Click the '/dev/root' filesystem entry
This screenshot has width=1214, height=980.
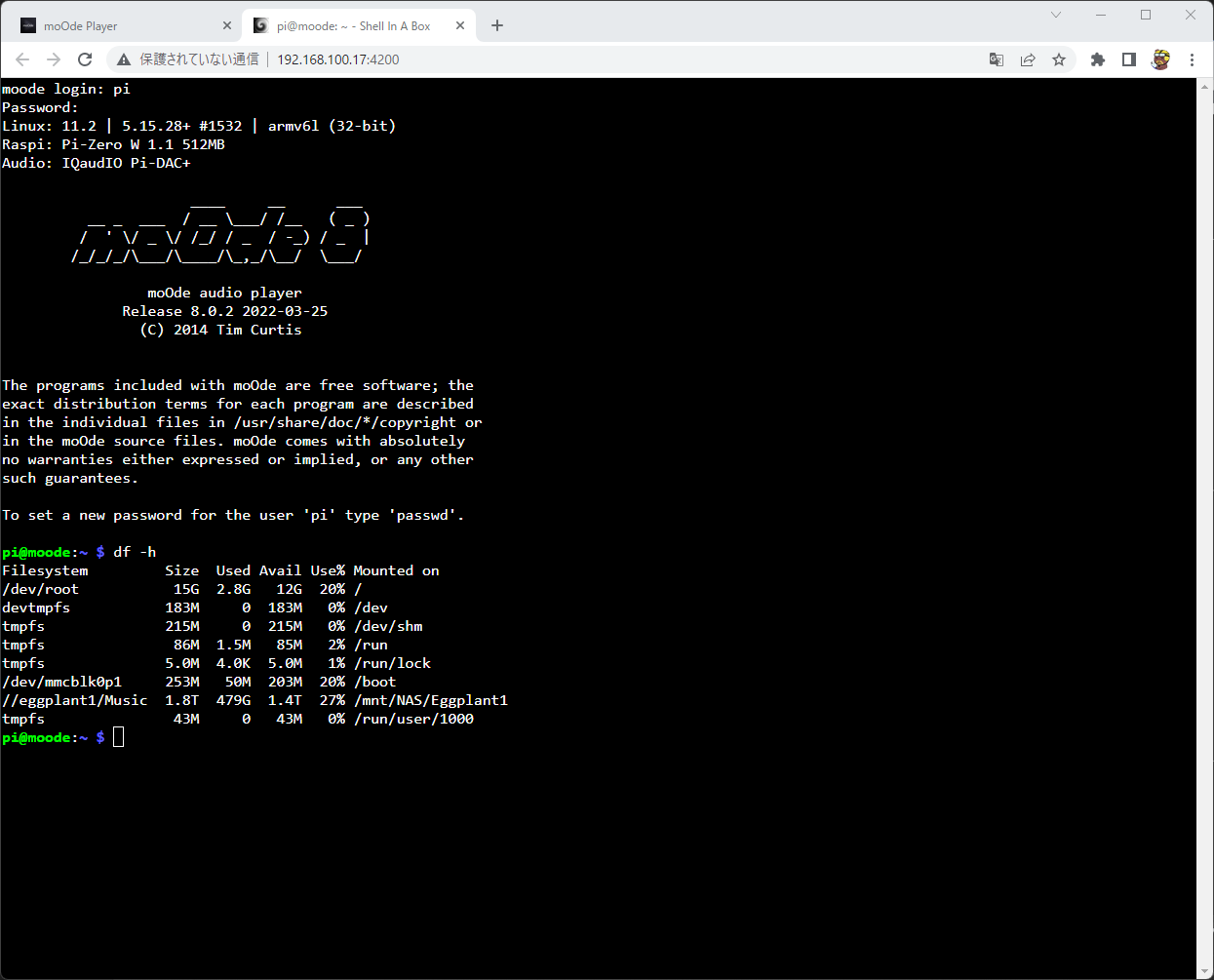point(40,589)
